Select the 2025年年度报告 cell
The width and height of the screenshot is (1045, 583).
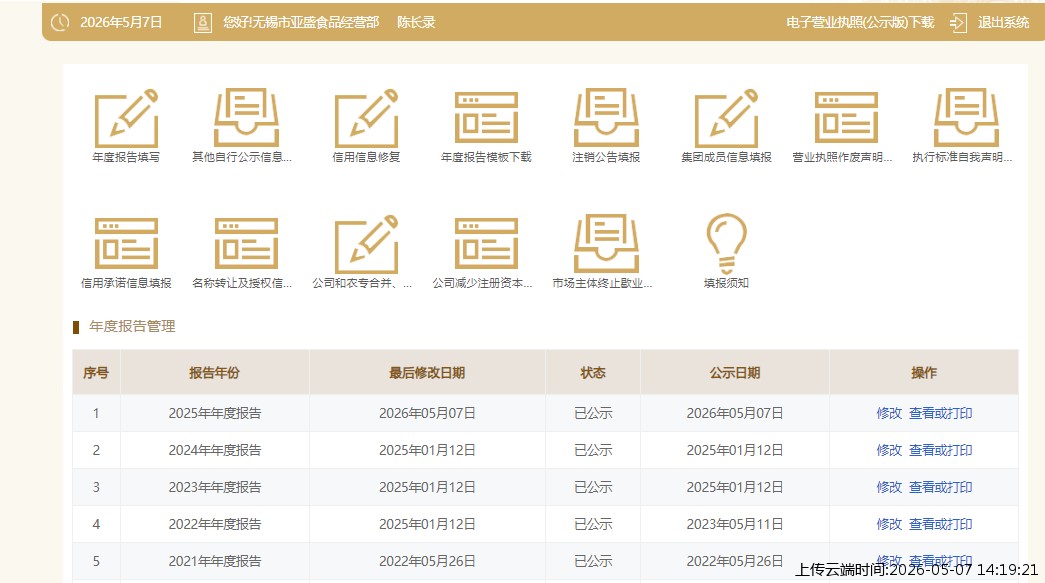coord(215,413)
